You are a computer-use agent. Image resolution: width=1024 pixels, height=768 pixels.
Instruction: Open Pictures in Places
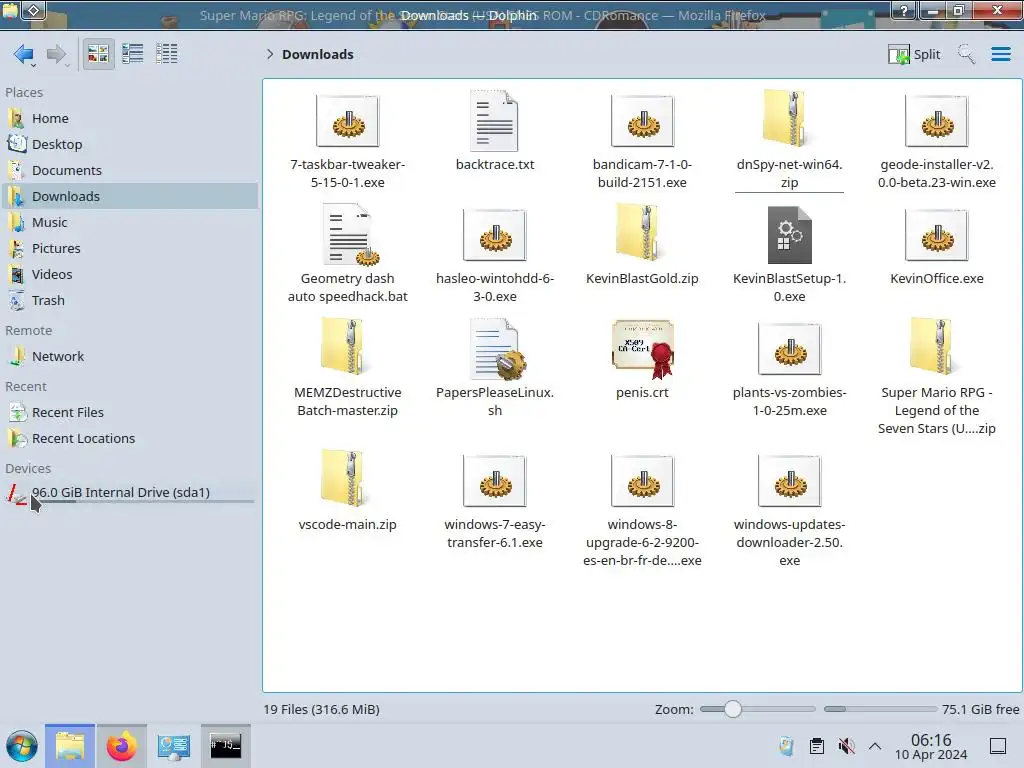click(131, 249)
